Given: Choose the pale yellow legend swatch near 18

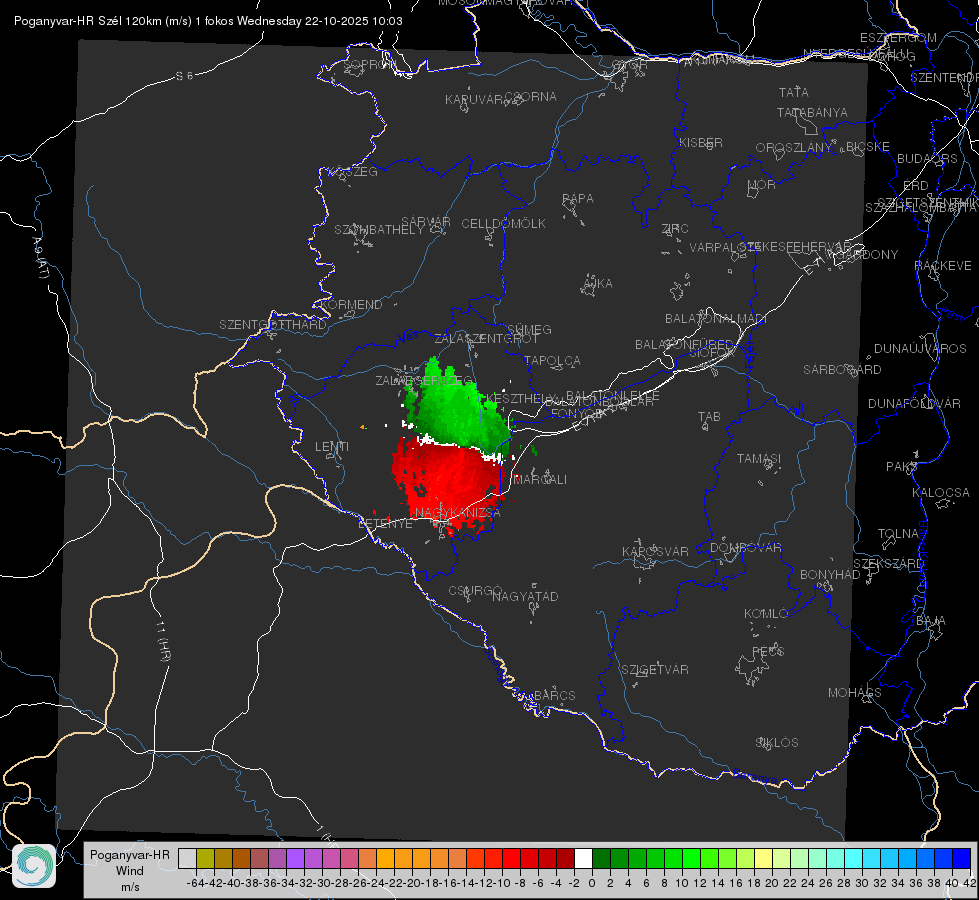Looking at the screenshot, I should [x=763, y=858].
